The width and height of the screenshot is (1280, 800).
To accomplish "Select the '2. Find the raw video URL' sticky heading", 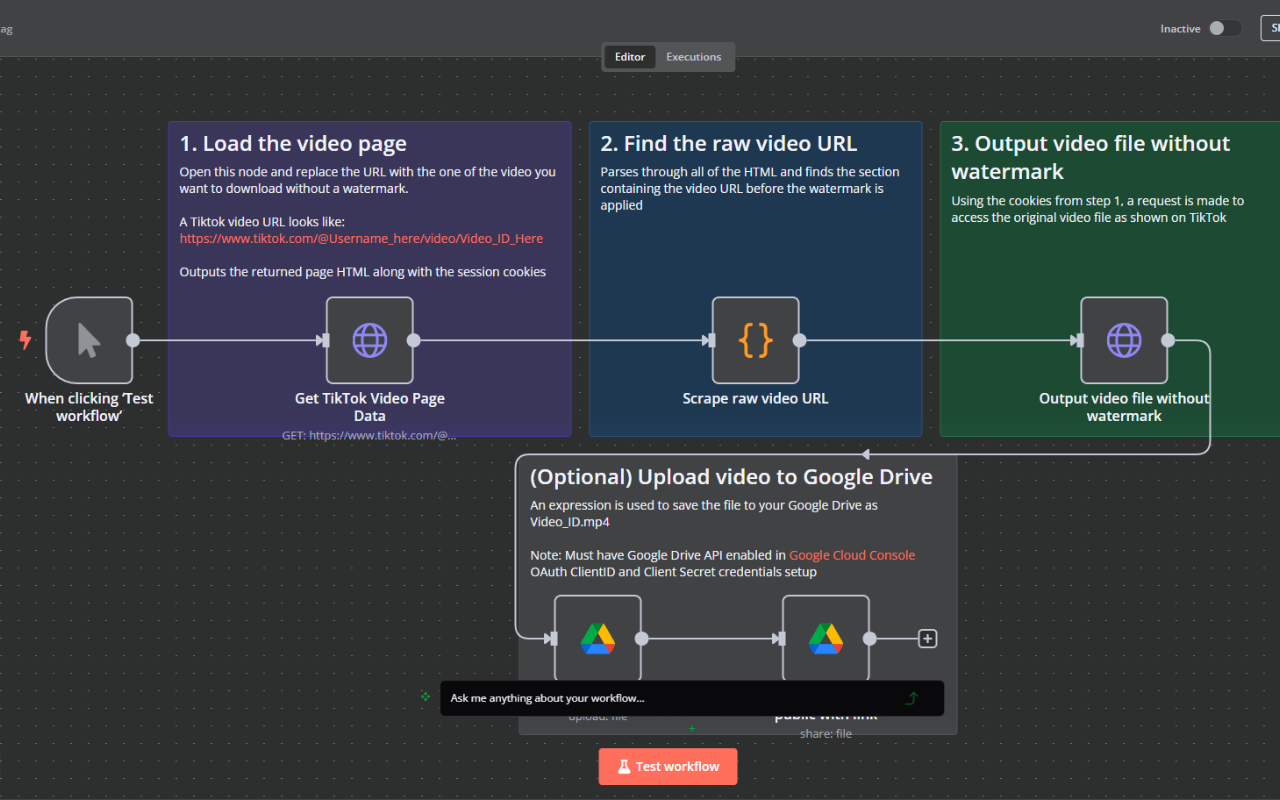I will 728,144.
